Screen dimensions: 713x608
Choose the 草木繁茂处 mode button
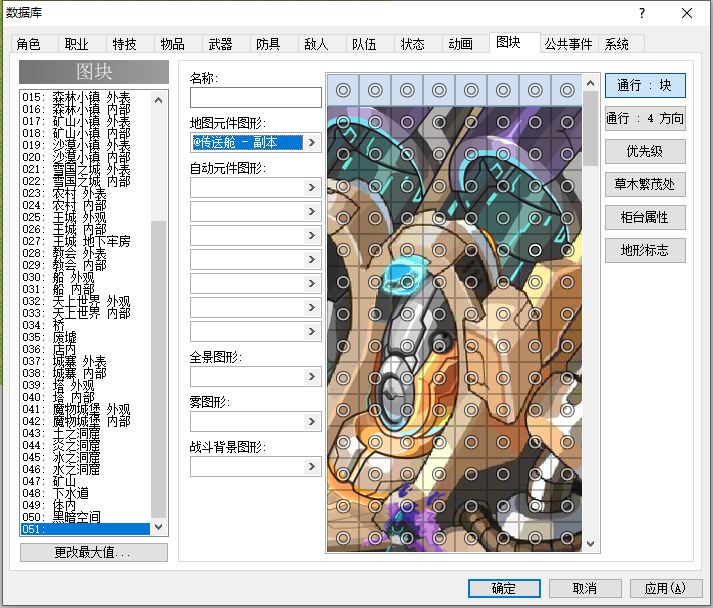point(645,184)
